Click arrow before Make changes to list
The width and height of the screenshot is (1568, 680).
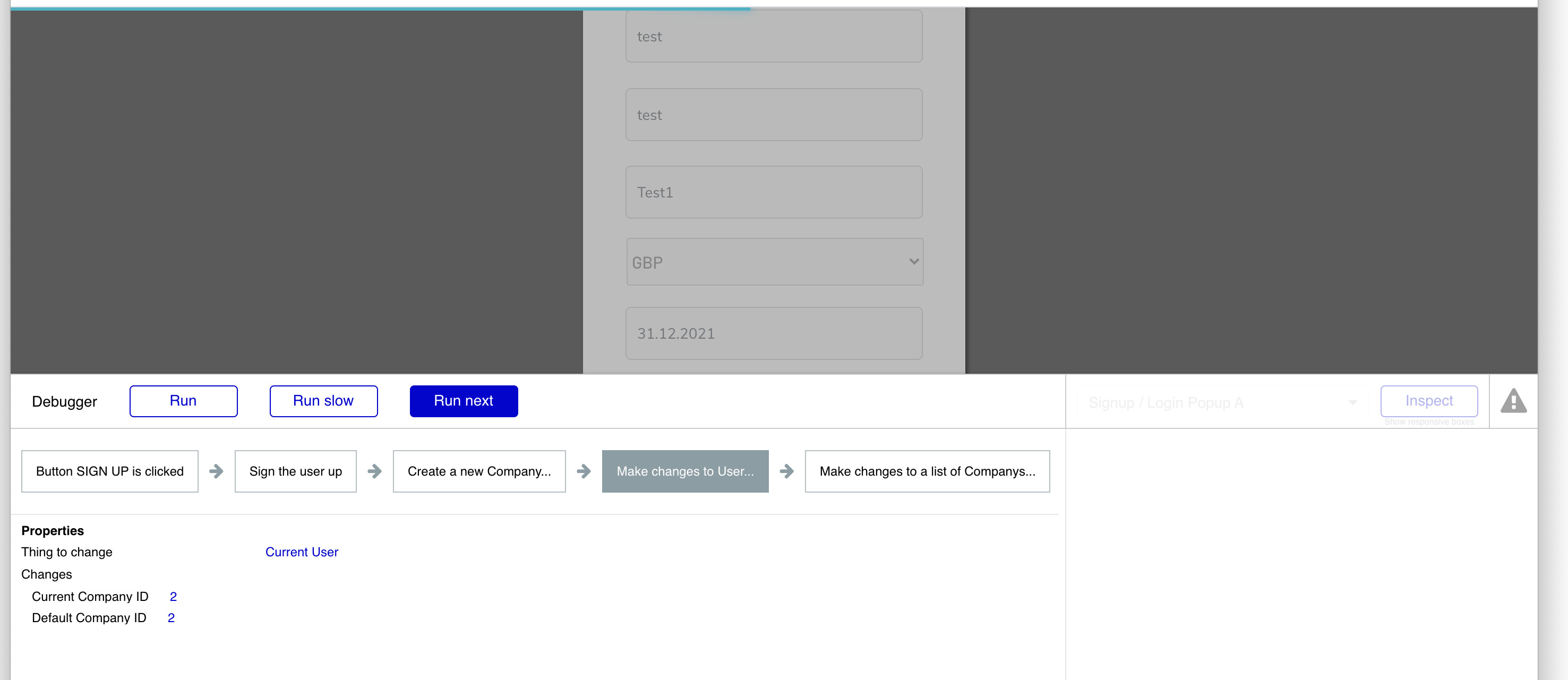tap(786, 471)
